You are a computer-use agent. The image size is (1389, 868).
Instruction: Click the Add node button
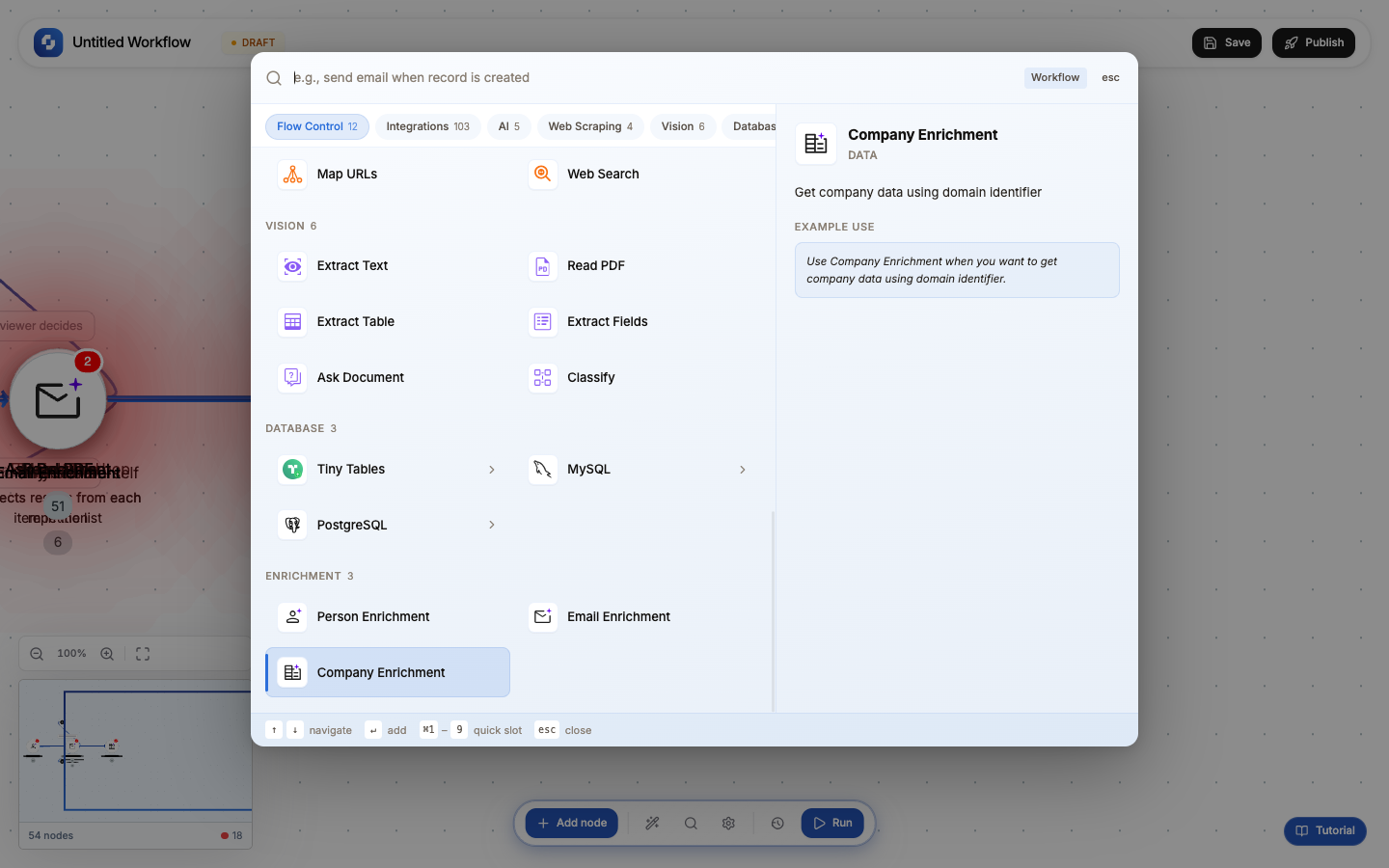(x=572, y=824)
